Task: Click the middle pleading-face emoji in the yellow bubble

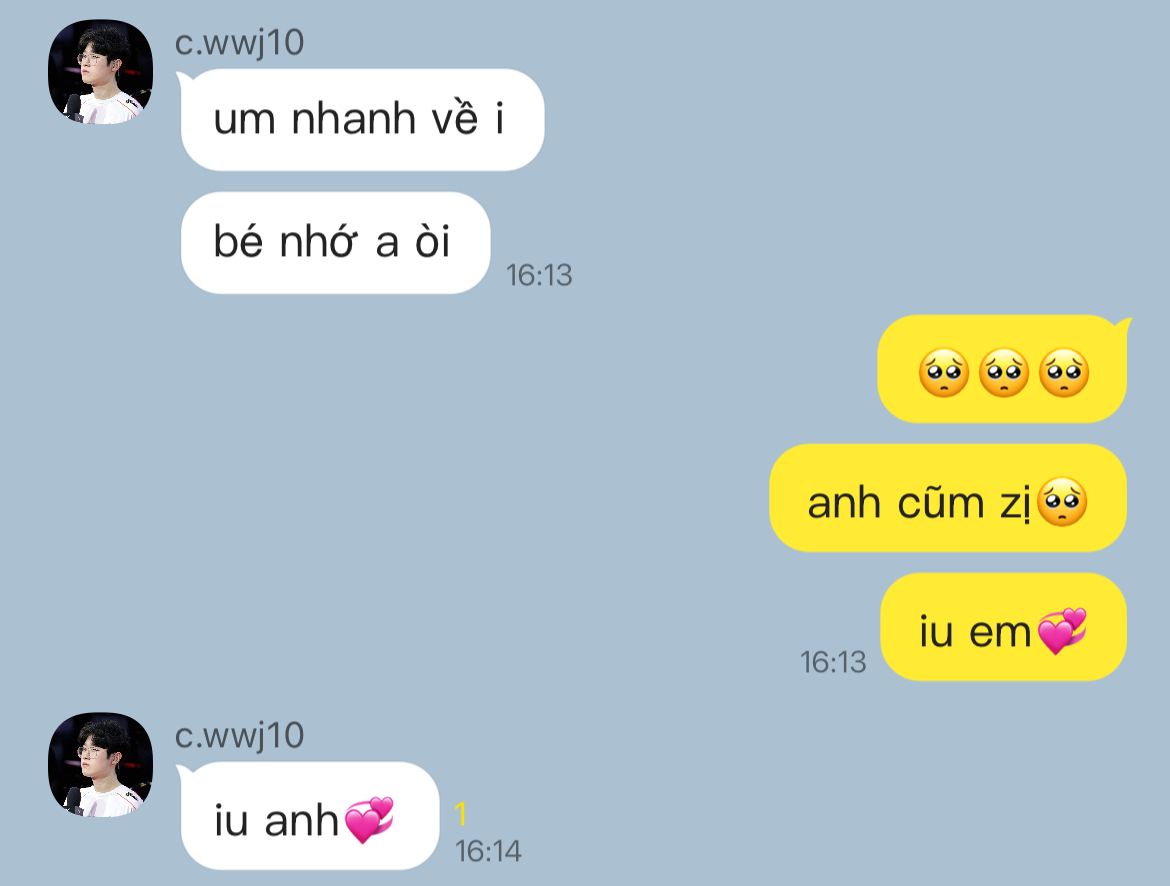Action: tap(1004, 372)
